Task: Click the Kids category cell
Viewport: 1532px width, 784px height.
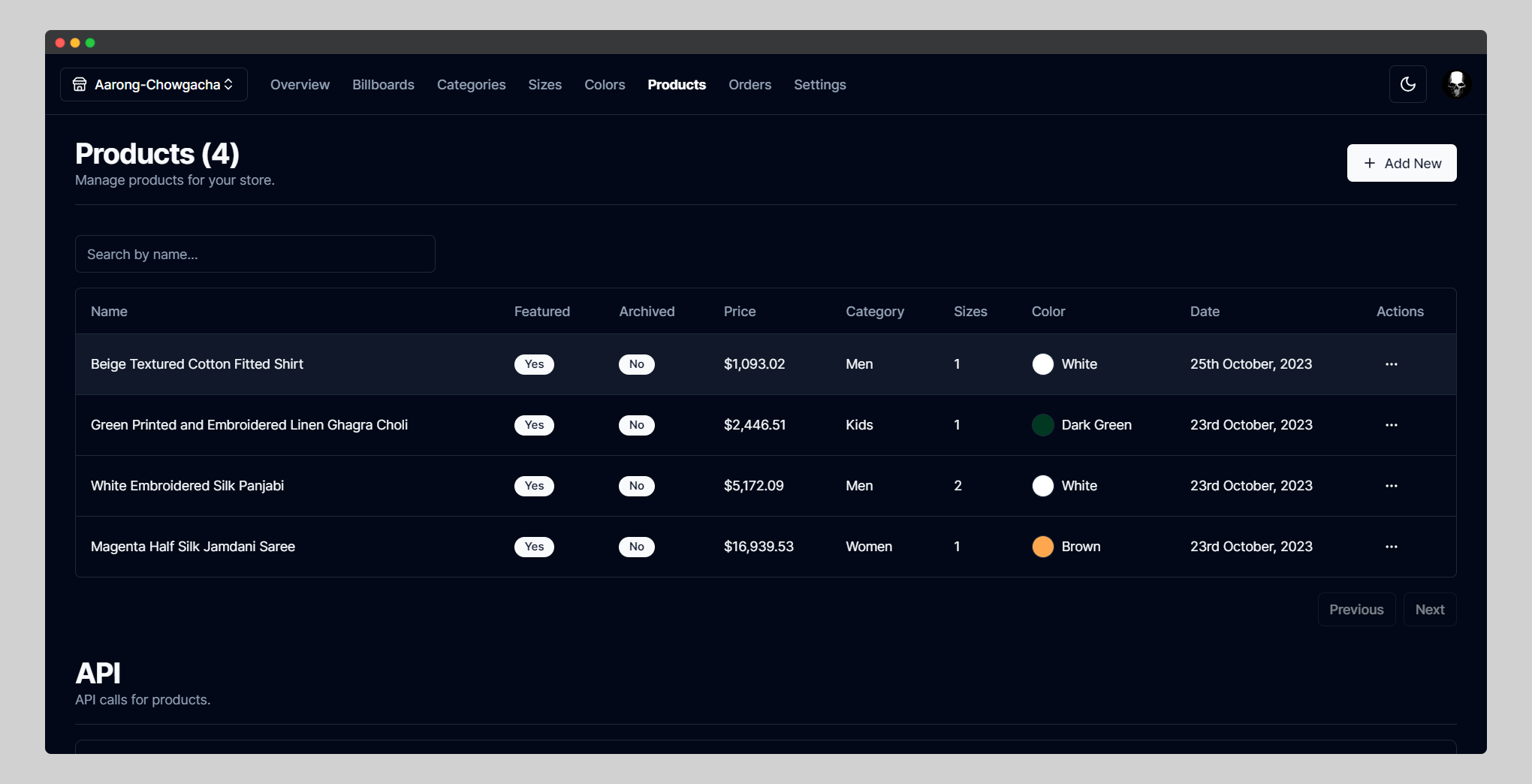Action: (x=859, y=425)
